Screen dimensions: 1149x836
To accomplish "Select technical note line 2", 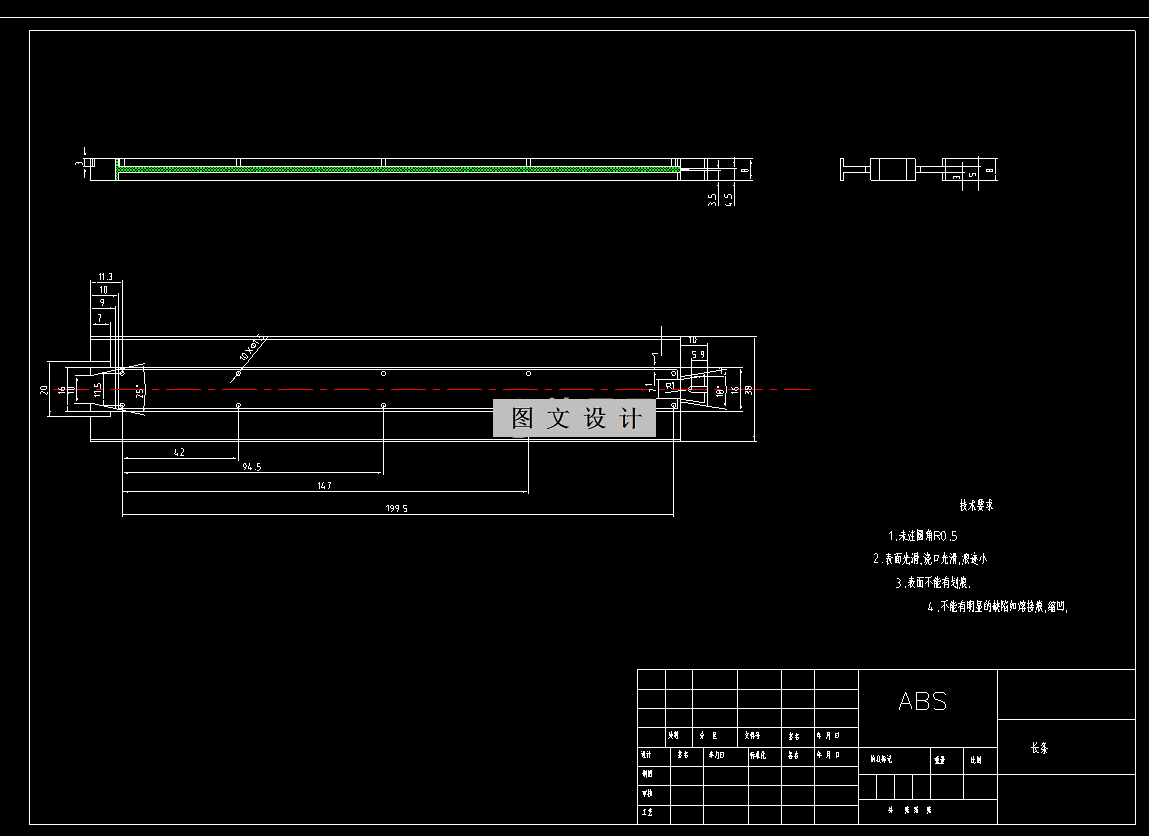I will pos(930,558).
